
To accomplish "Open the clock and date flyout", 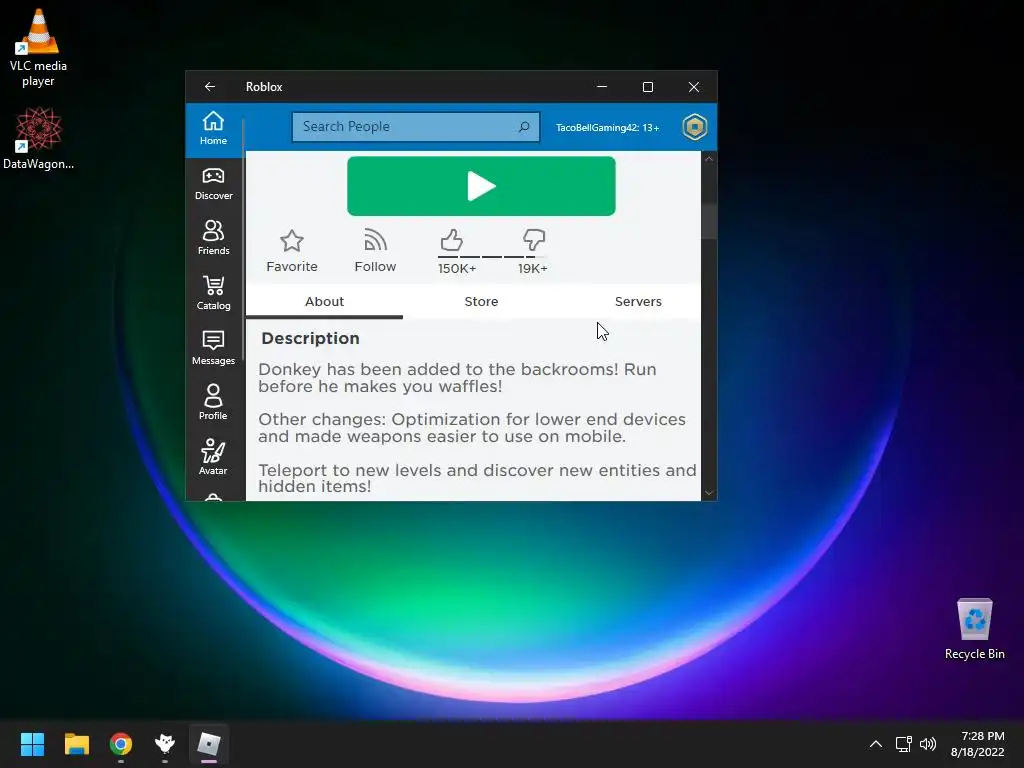I will tap(978, 744).
